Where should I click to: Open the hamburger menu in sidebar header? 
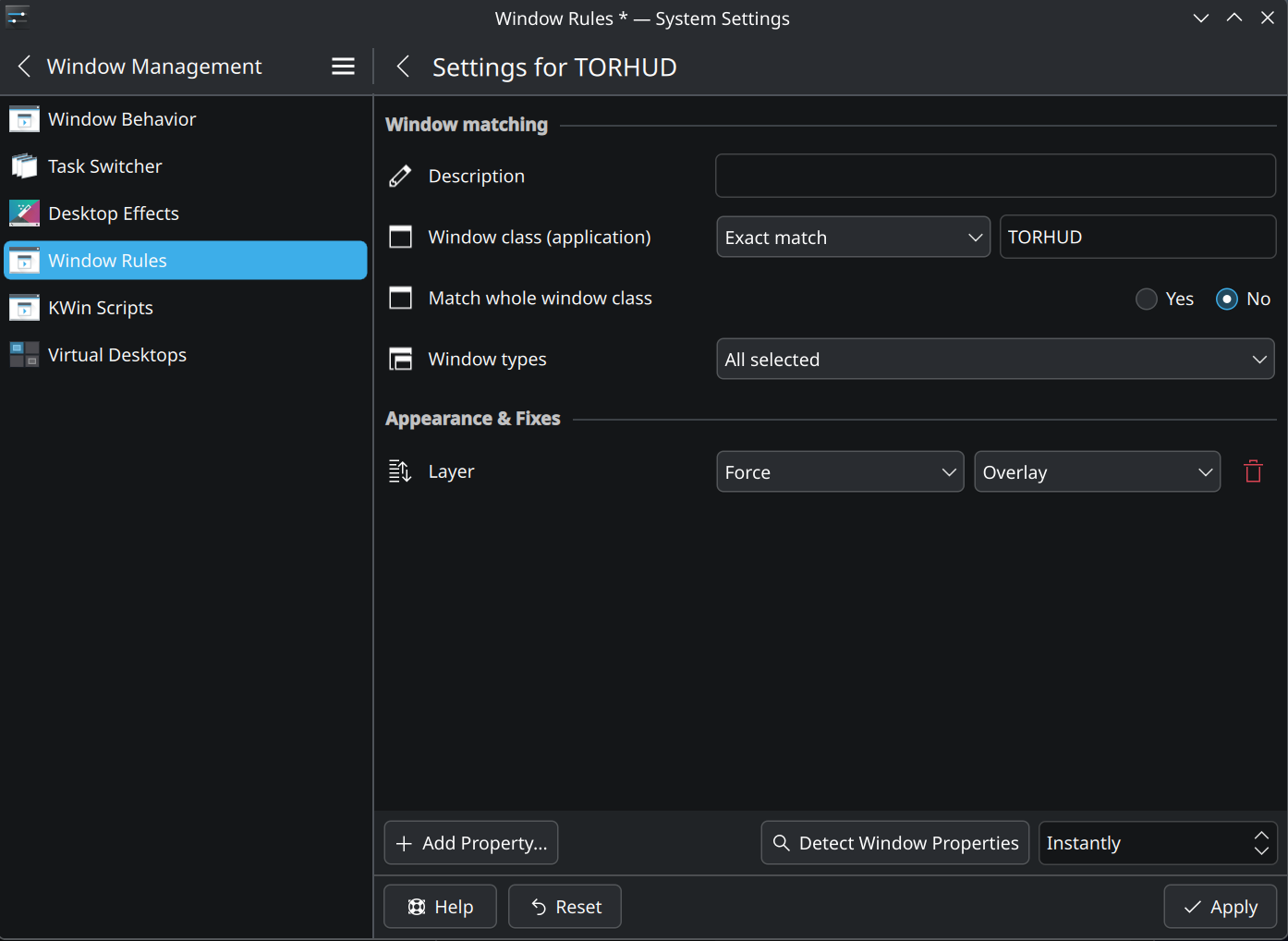[343, 67]
